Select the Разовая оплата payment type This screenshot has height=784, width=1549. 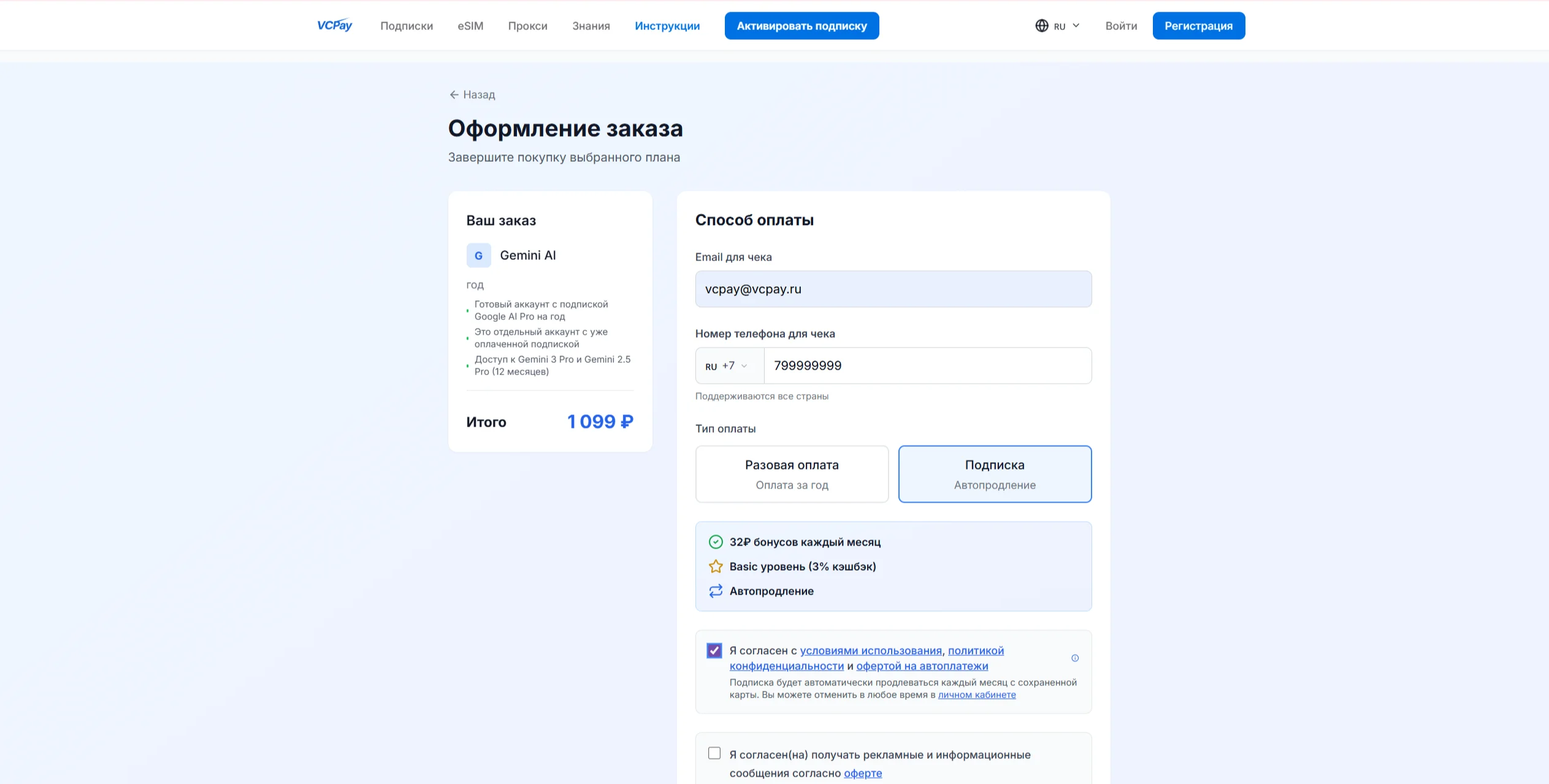tap(792, 474)
